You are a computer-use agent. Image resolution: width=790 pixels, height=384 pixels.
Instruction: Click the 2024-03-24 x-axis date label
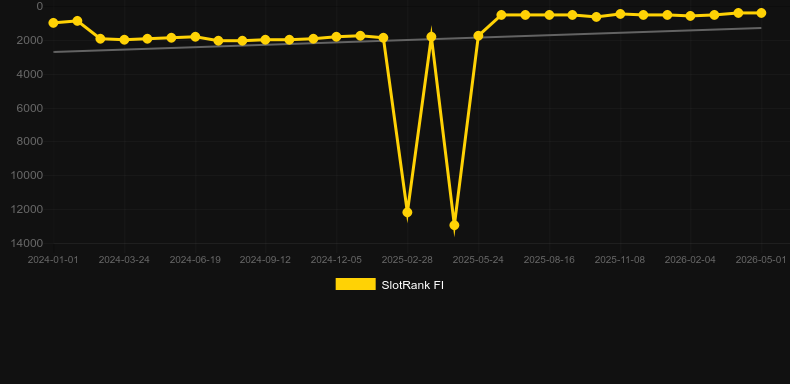[124, 260]
